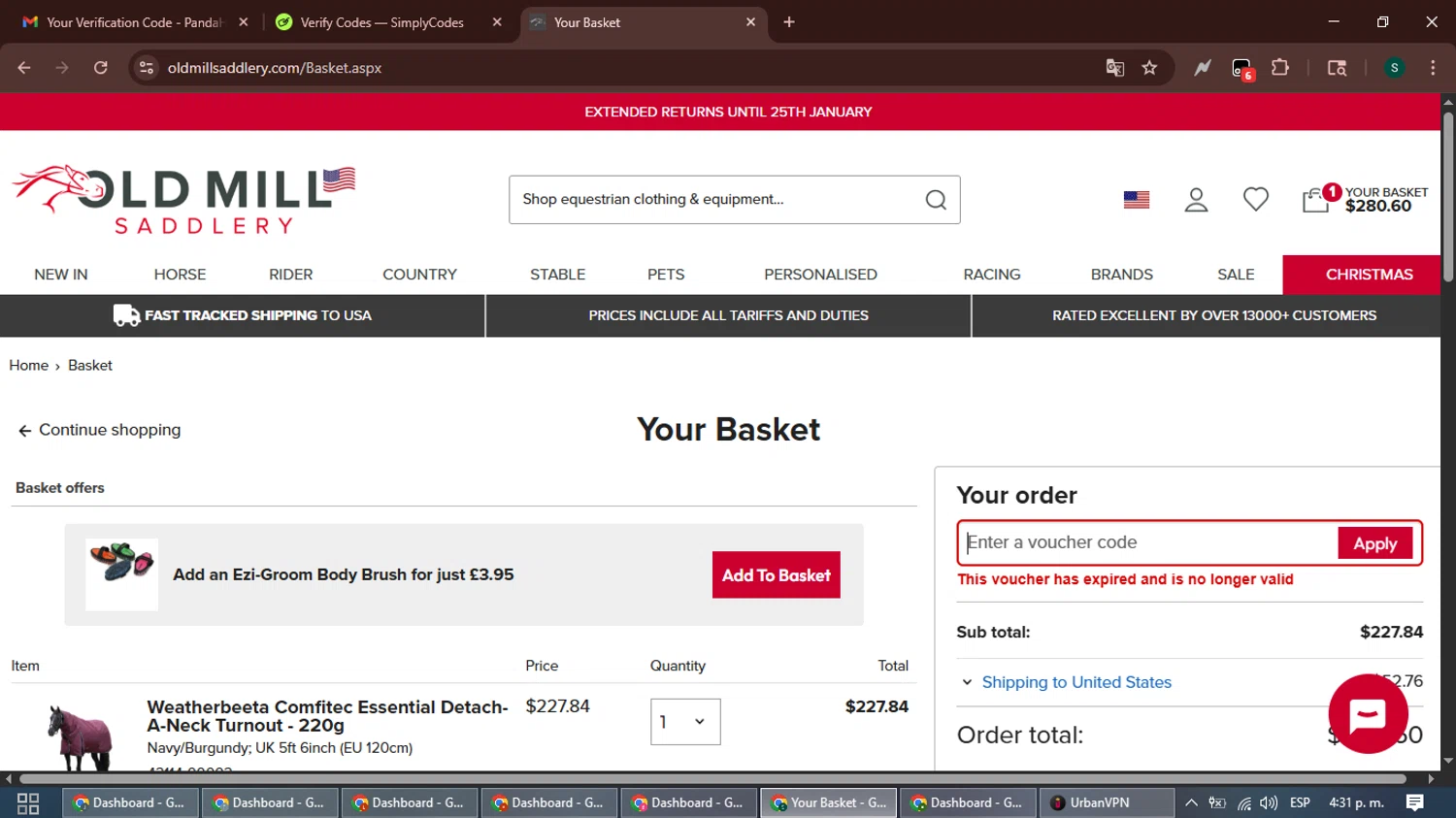Click the Old Mill Saddlery logo
This screenshot has height=818, width=1456.
pyautogui.click(x=183, y=200)
